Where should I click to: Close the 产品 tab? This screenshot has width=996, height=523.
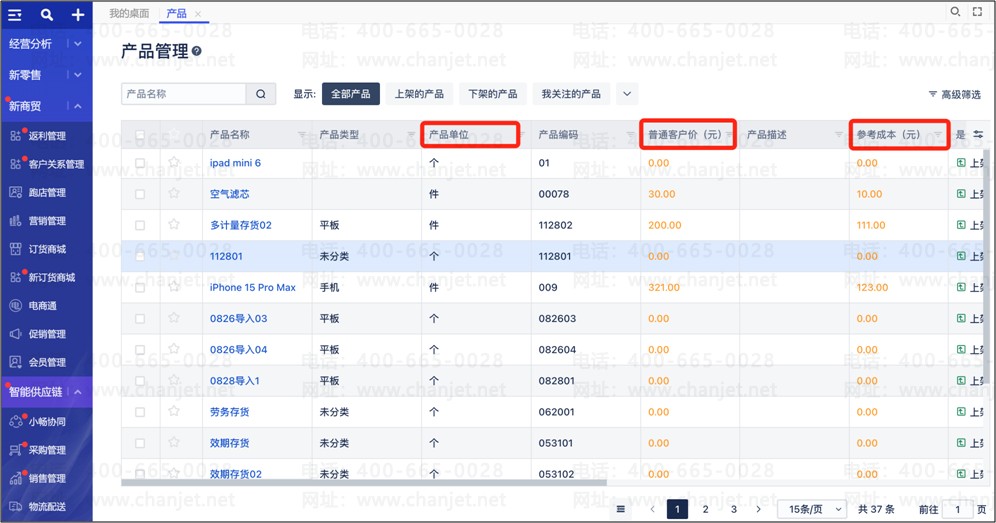pyautogui.click(x=198, y=13)
